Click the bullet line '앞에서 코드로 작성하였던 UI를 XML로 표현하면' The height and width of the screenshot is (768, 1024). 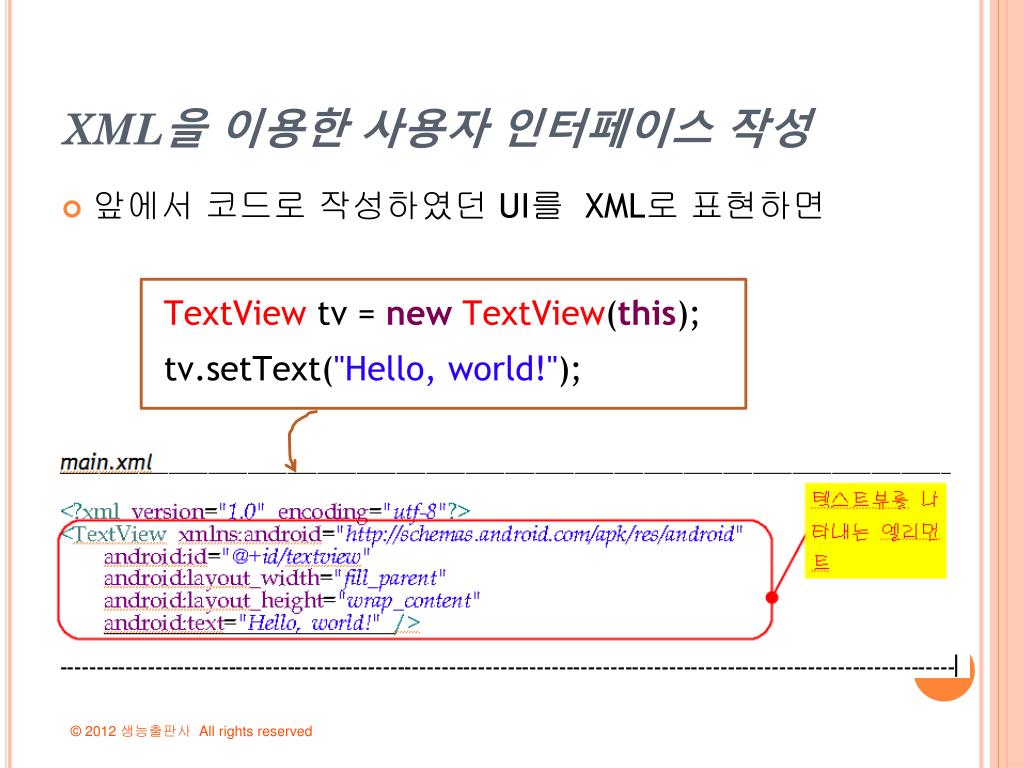click(458, 205)
